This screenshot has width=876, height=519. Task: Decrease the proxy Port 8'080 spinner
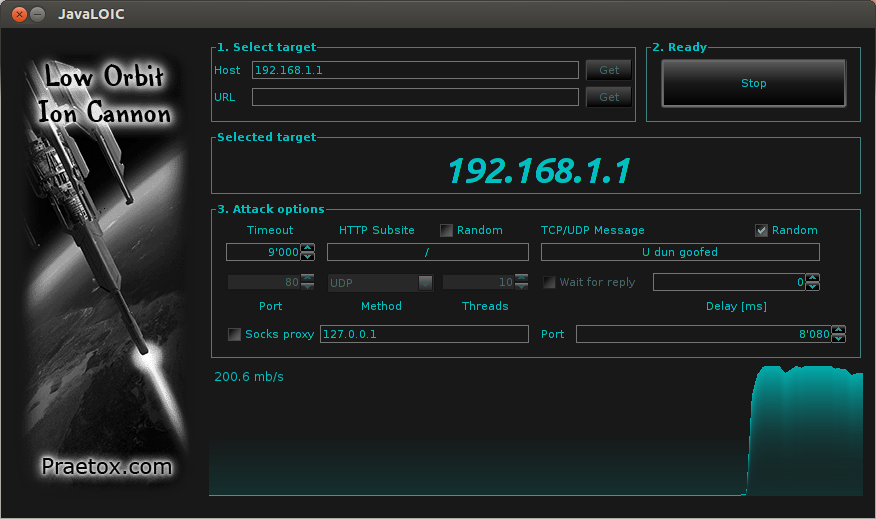tap(838, 339)
